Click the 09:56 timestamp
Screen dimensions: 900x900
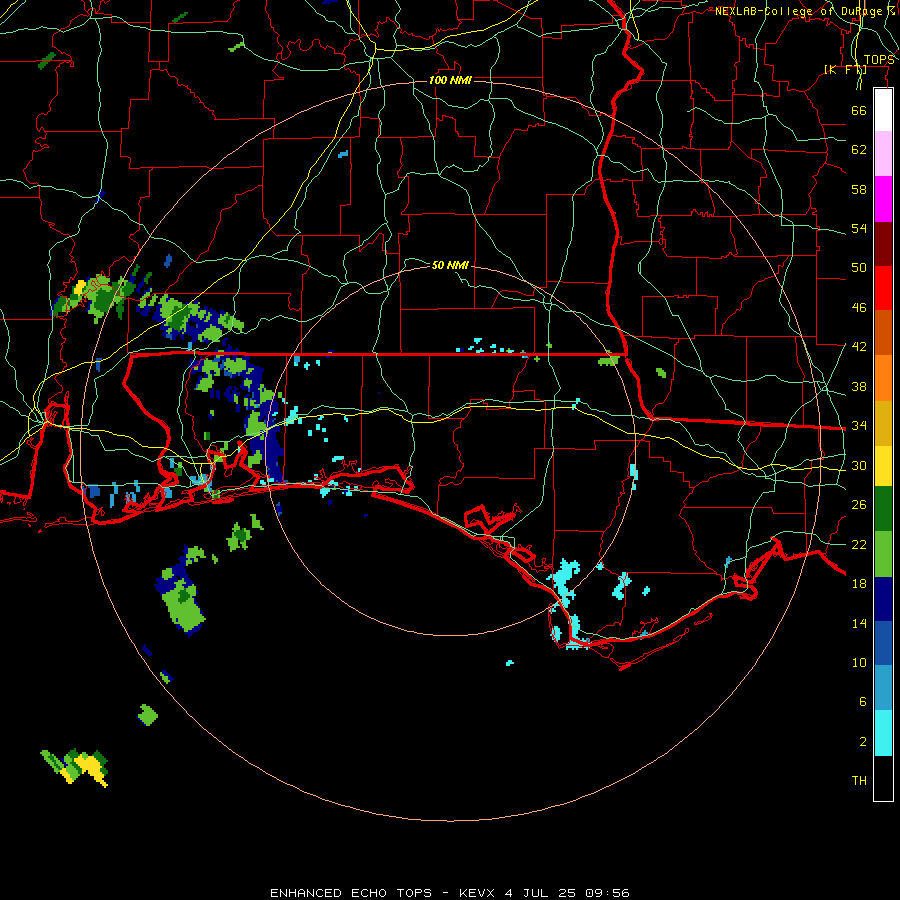pos(607,893)
